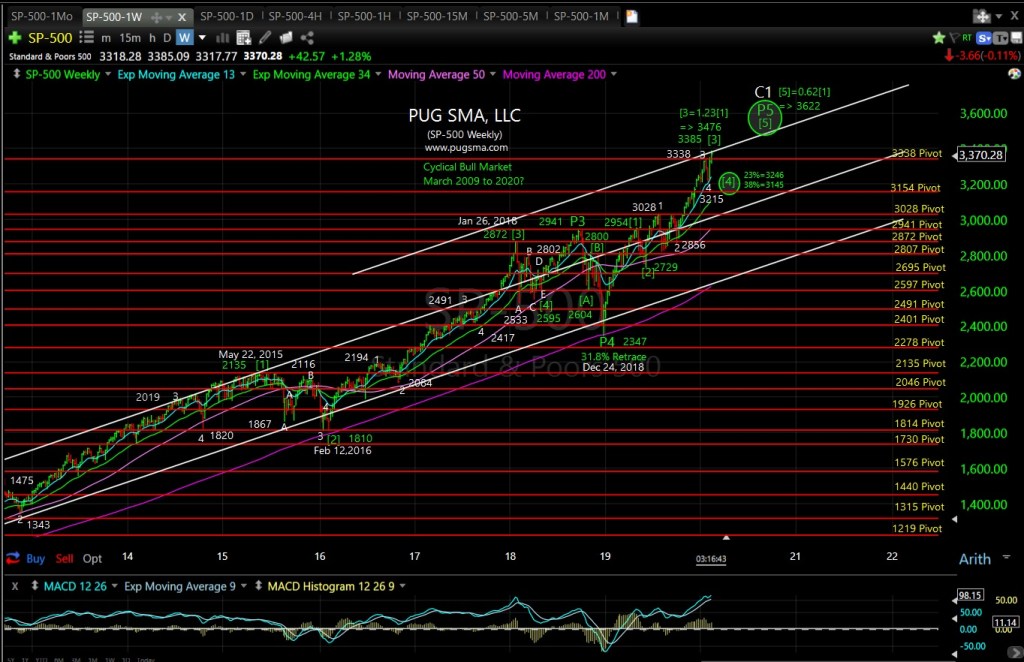The height and width of the screenshot is (662, 1024).
Task: Click the new chart page icon
Action: point(632,16)
